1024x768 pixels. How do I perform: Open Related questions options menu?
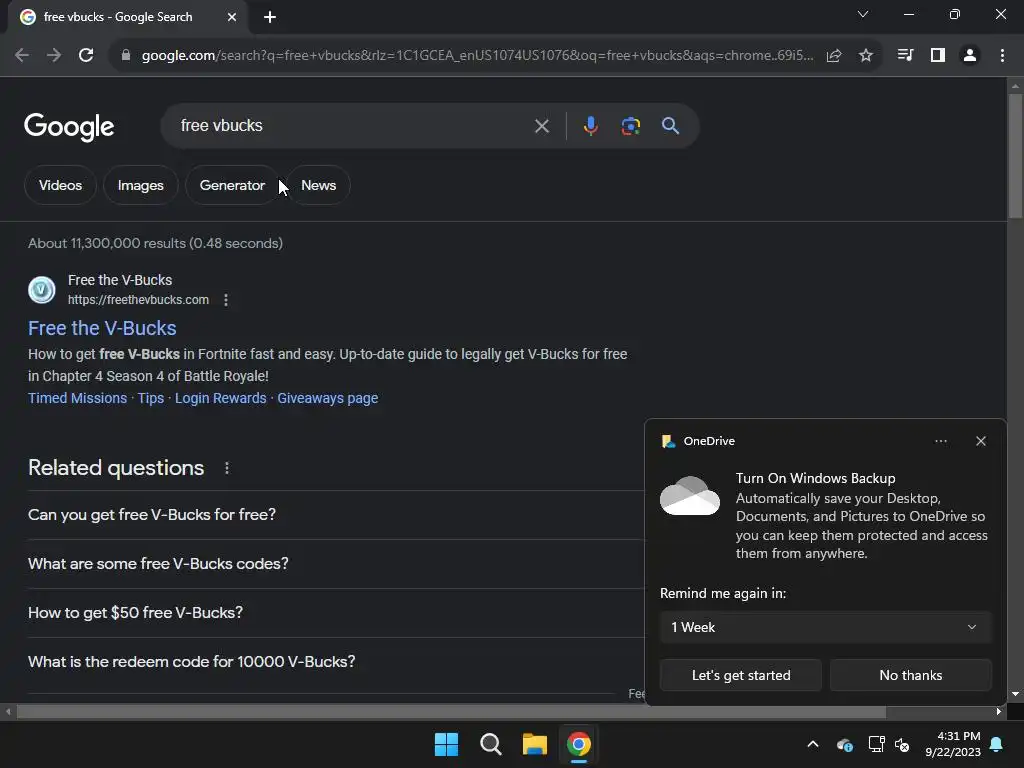tap(227, 468)
